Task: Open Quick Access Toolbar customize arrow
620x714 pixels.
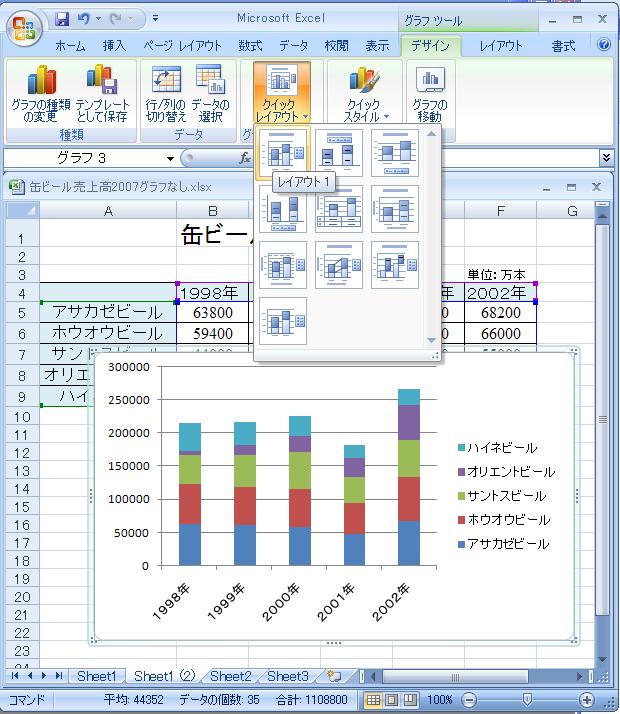Action: pyautogui.click(x=155, y=19)
